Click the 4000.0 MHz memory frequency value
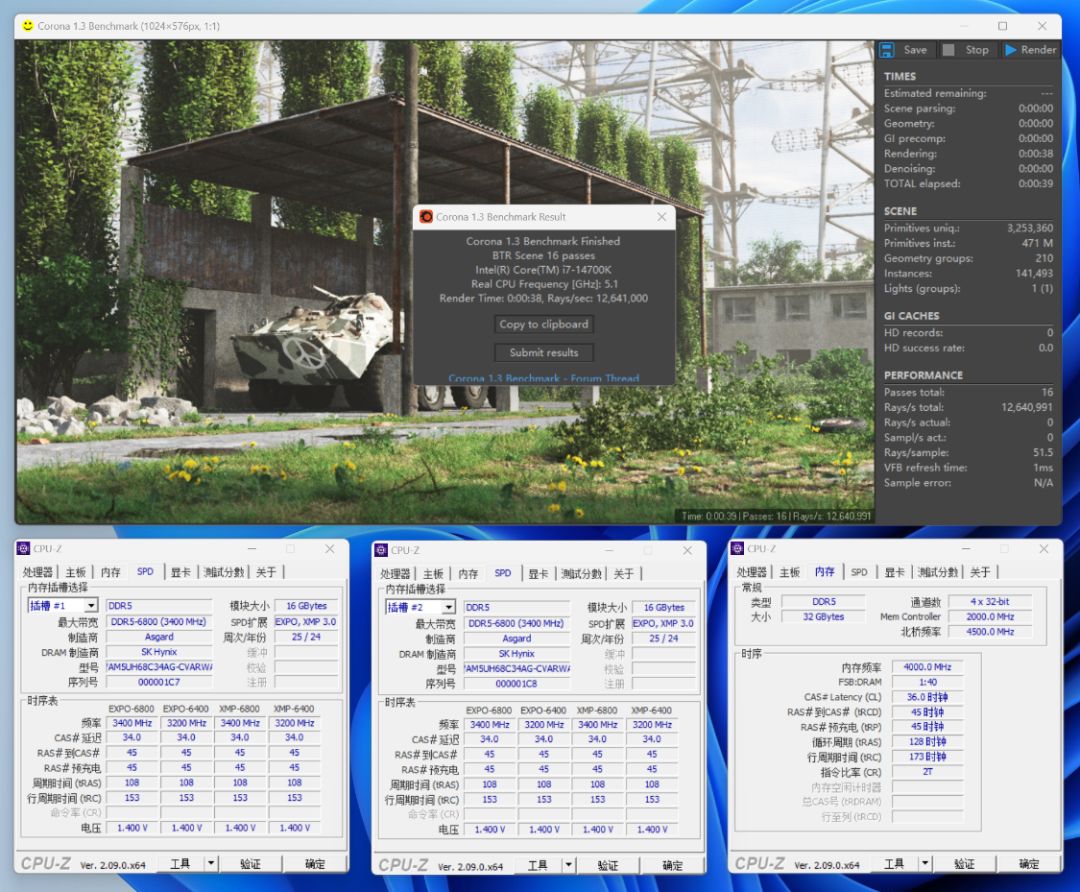This screenshot has height=892, width=1080. (927, 667)
